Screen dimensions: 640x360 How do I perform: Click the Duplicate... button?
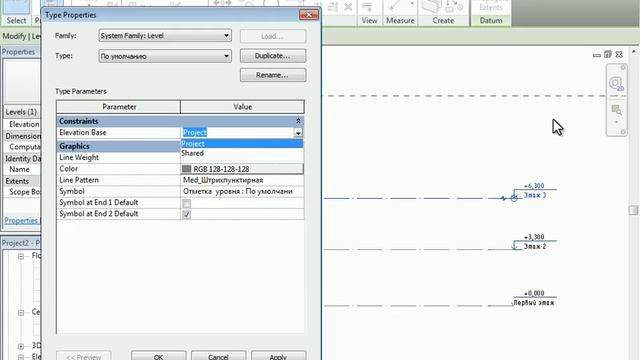pos(273,56)
